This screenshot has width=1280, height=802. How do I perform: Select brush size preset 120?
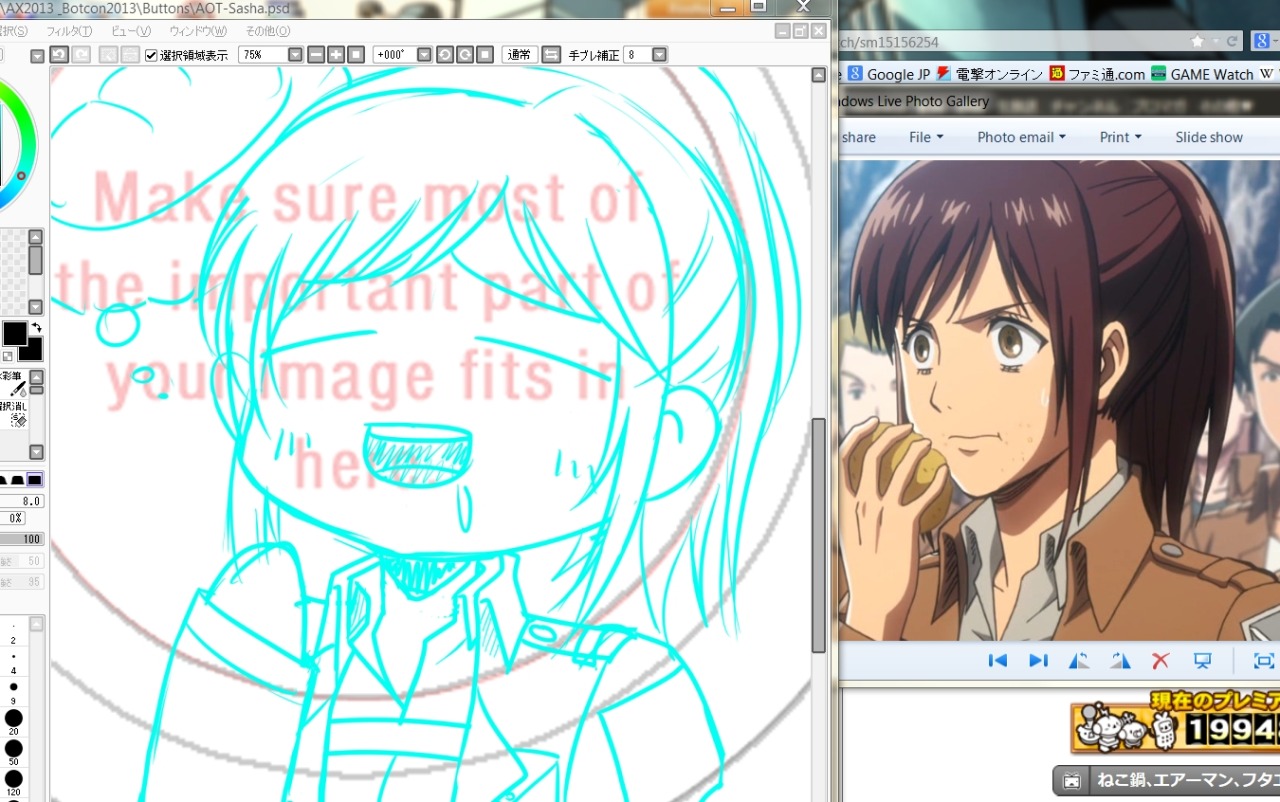click(13, 784)
